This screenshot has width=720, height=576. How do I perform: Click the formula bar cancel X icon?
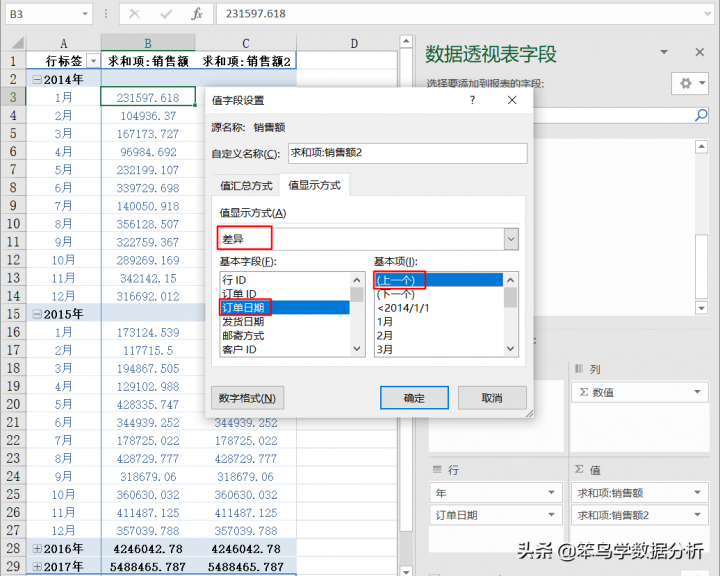point(135,14)
